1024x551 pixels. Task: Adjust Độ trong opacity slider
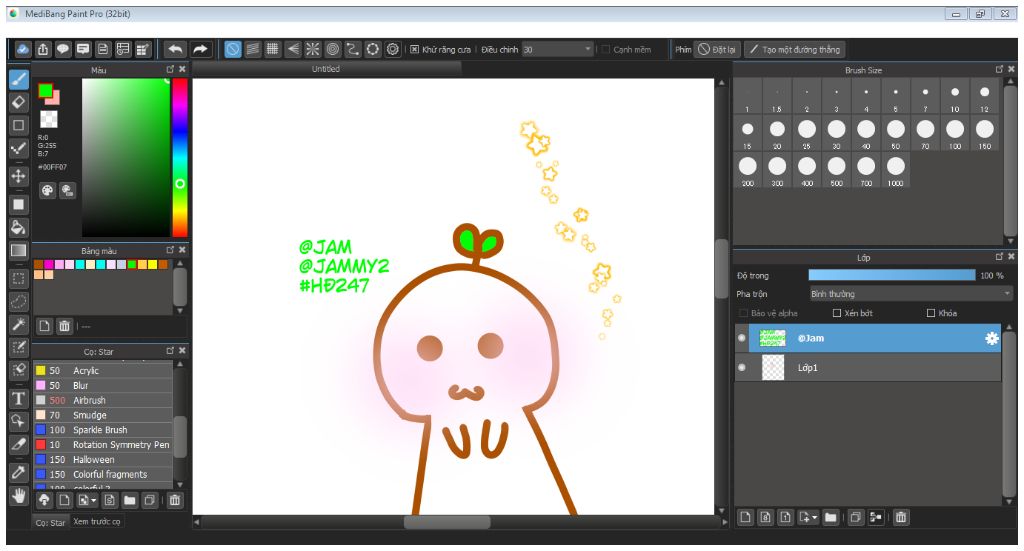[891, 276]
